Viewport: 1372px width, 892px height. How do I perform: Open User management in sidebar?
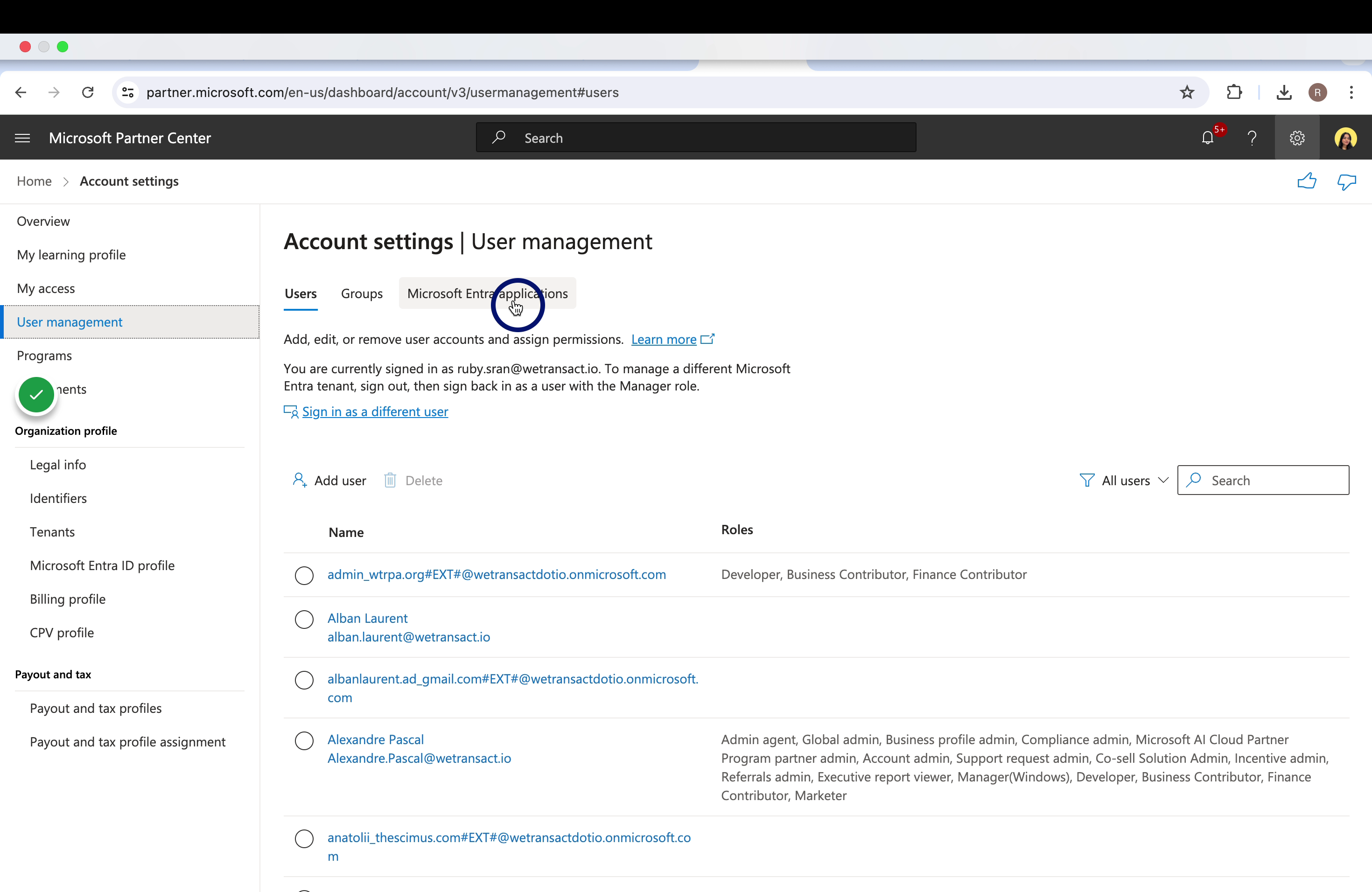tap(131, 321)
